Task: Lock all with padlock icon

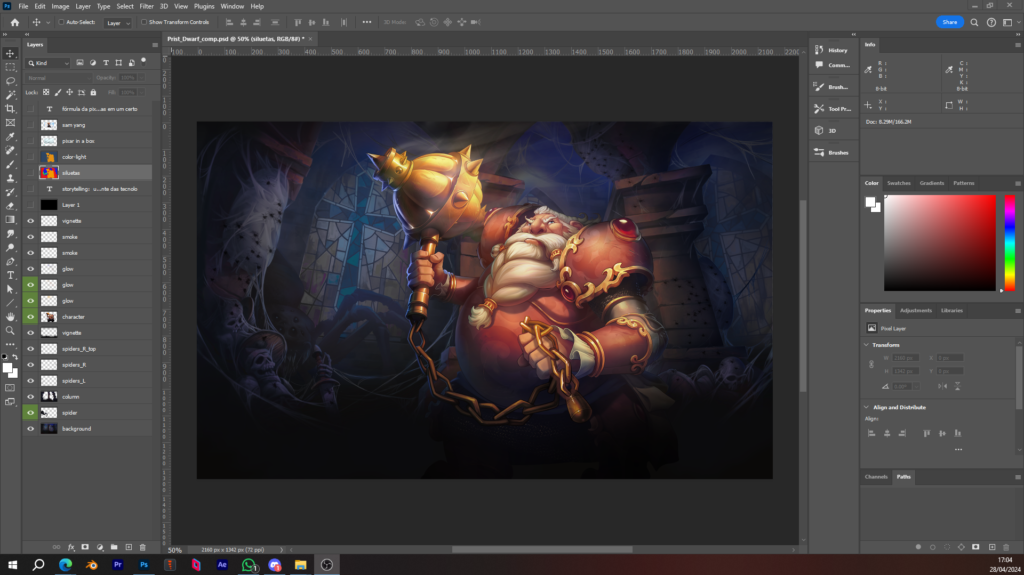Action: tap(93, 93)
